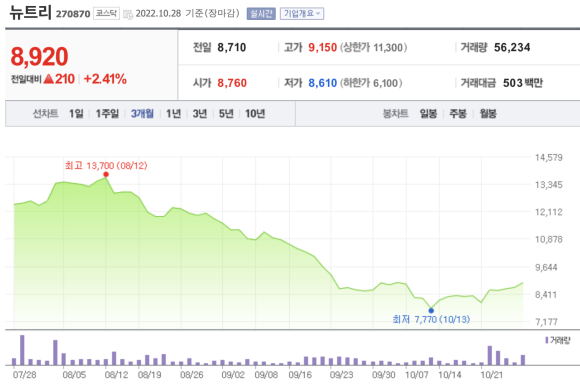Click the red highest price marker dot

106,175
